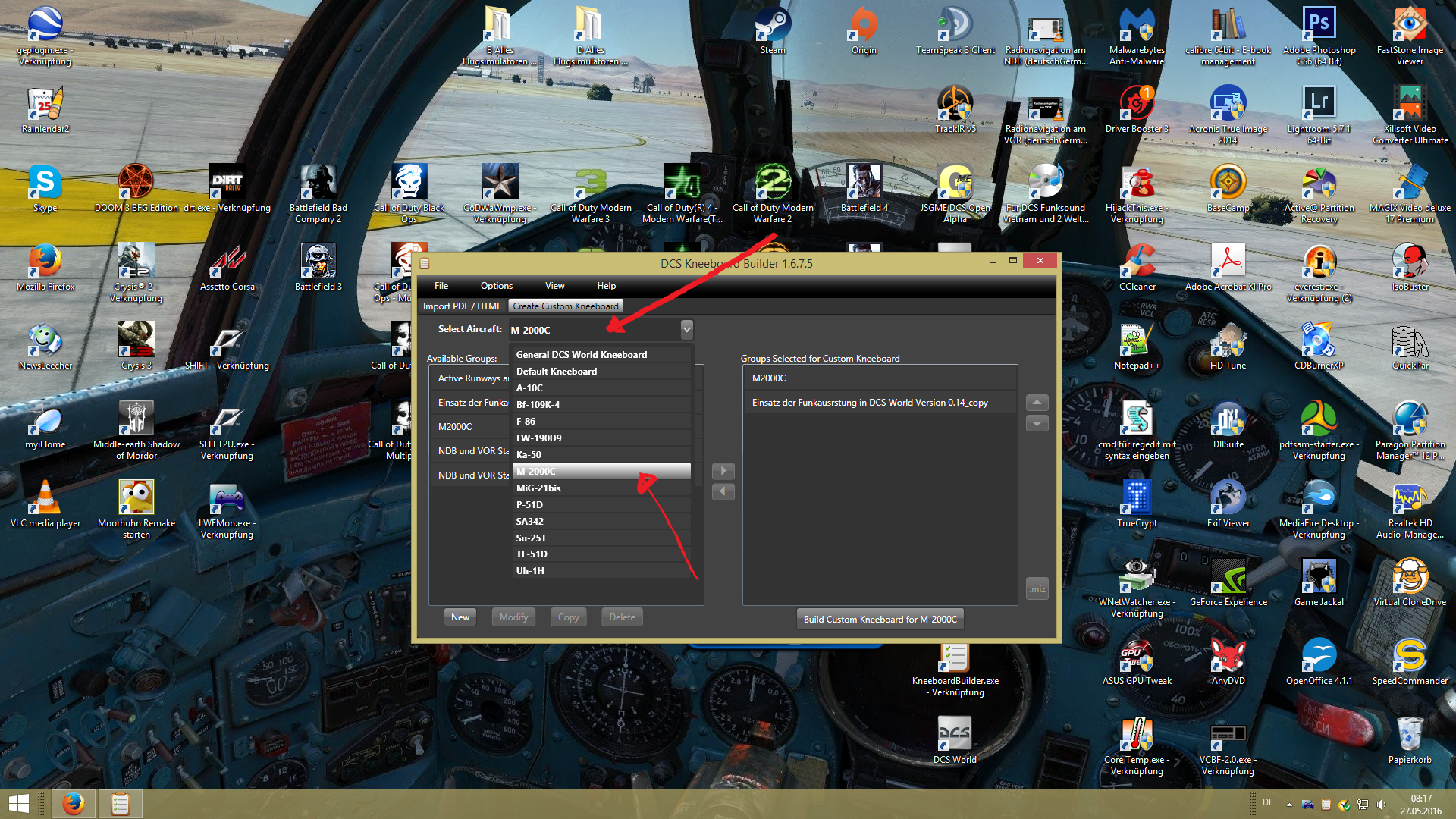This screenshot has width=1456, height=819.
Task: Select Ka-50 in aircraft list
Action: pyautogui.click(x=602, y=455)
